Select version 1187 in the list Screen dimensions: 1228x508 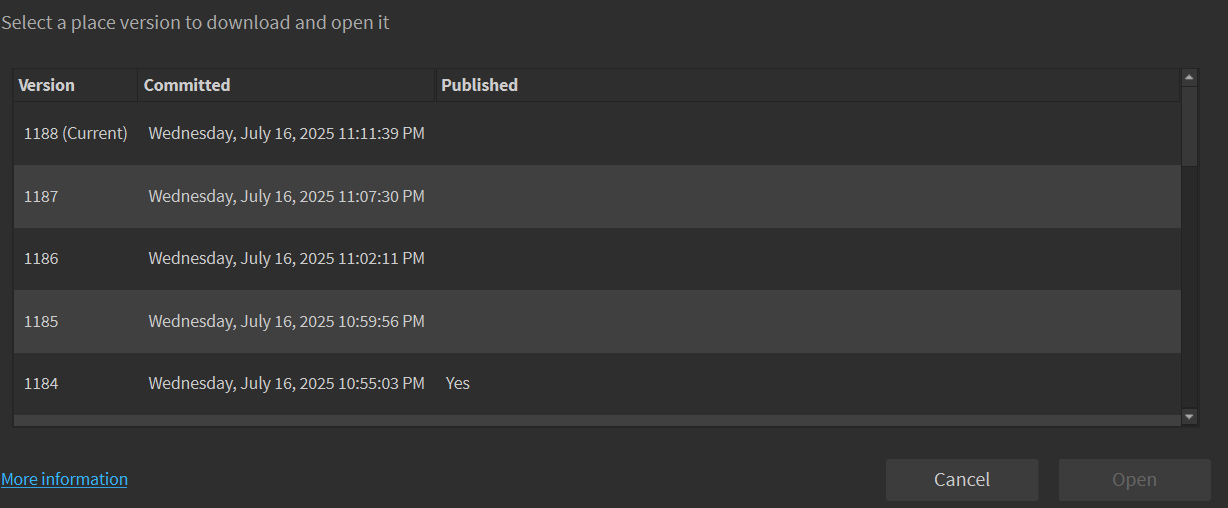tap(41, 196)
